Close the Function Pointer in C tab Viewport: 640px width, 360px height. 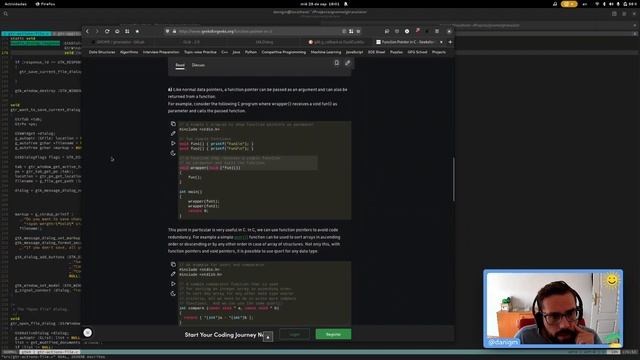tap(441, 42)
